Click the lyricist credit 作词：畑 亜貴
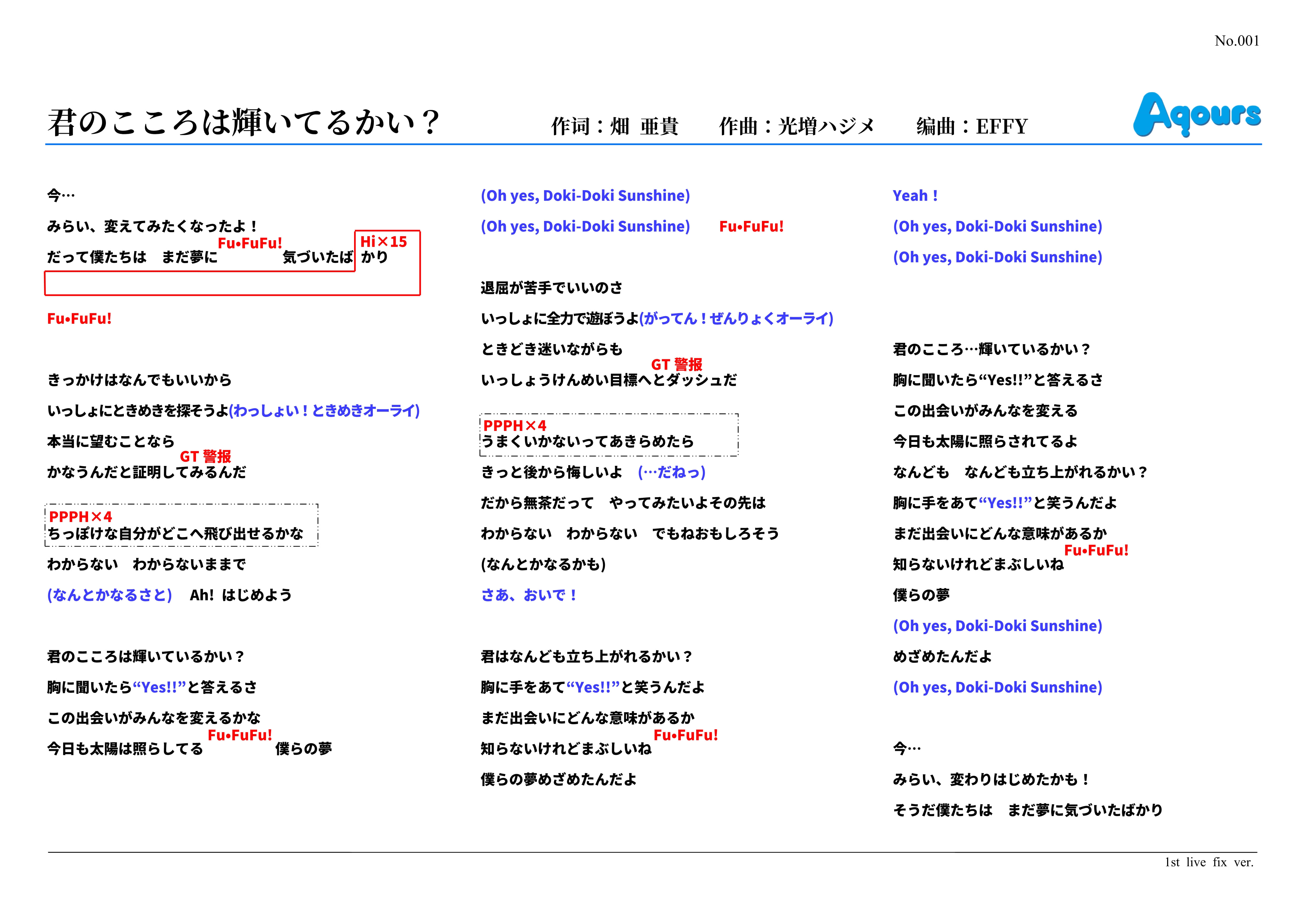Image resolution: width=1307 pixels, height=924 pixels. click(615, 126)
